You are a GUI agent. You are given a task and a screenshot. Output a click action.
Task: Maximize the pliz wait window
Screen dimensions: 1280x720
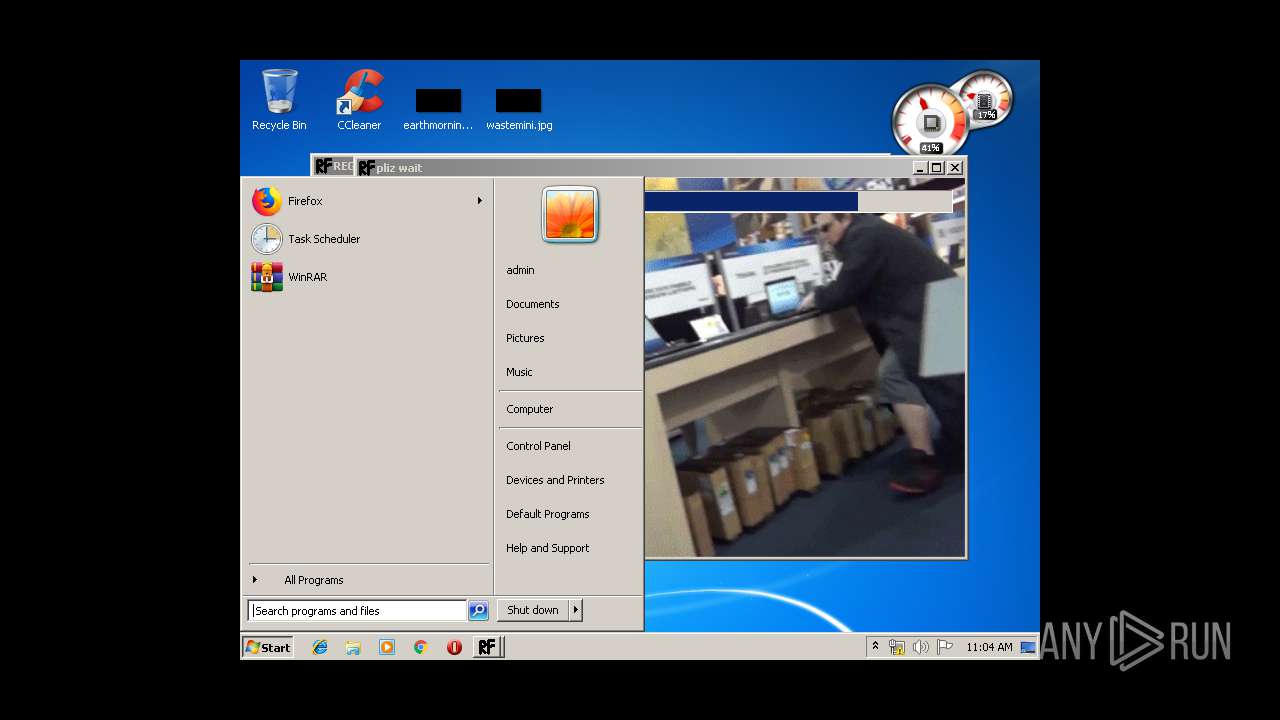click(937, 168)
